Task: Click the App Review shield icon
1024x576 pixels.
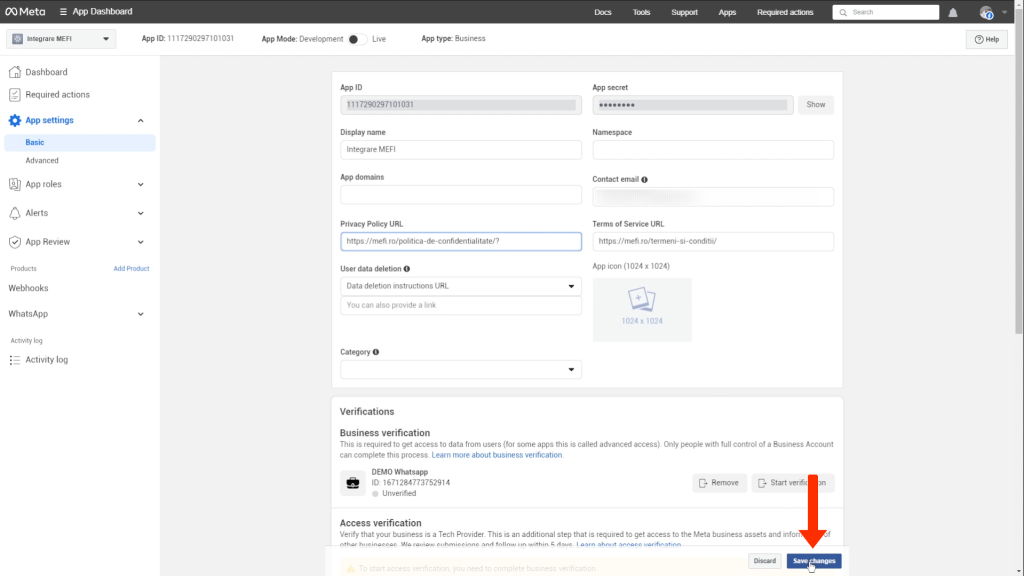Action: coord(14,242)
